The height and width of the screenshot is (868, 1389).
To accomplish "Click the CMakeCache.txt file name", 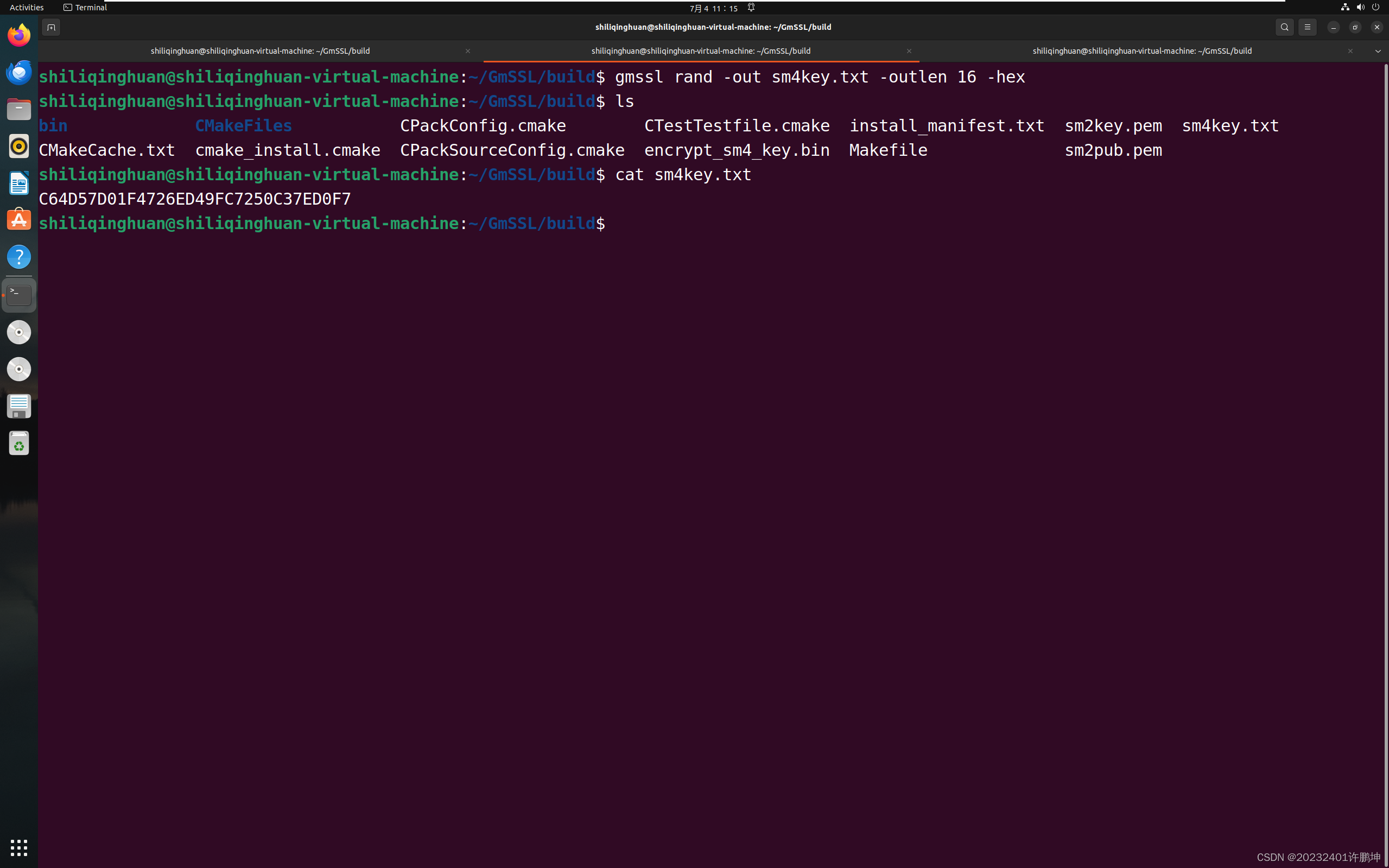I will click(x=107, y=150).
